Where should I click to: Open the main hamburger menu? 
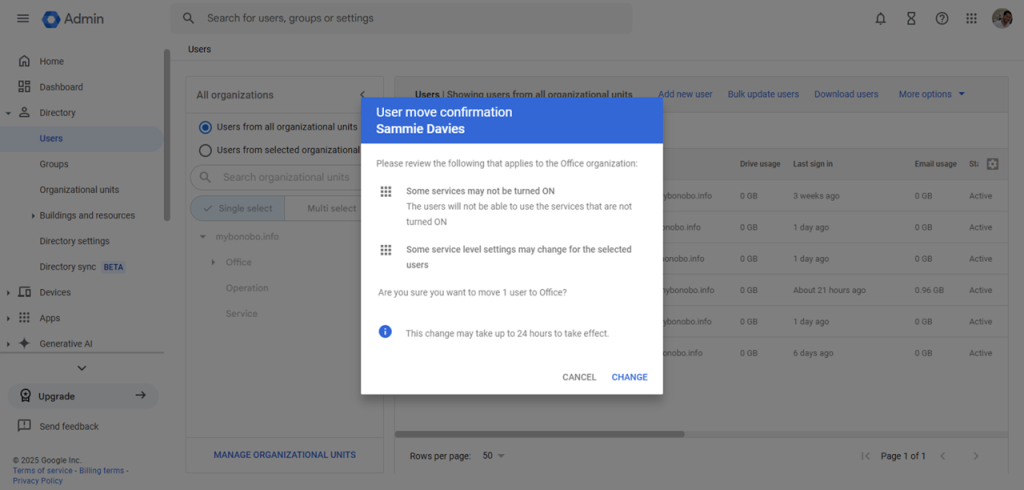click(23, 18)
